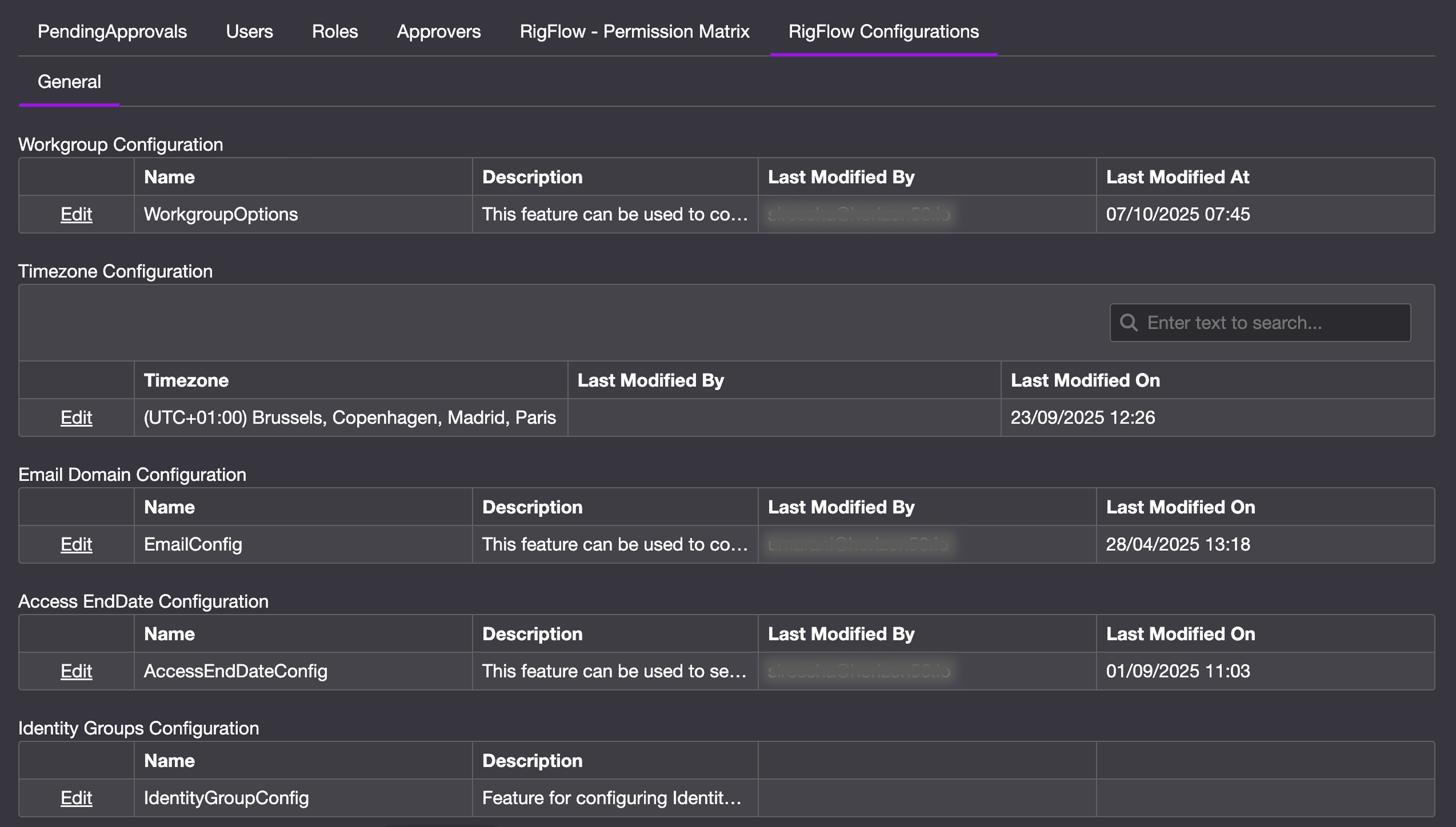Open the PendingApprovals tab
This screenshot has width=1456, height=827.
(112, 31)
